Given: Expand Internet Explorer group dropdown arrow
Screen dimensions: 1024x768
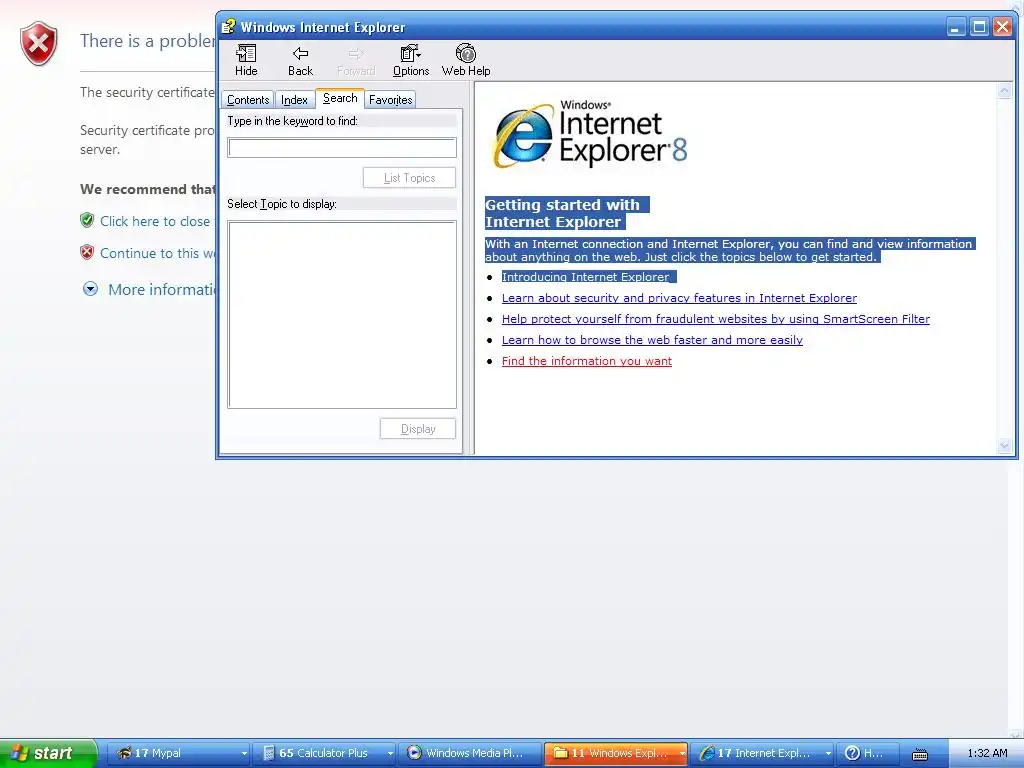Looking at the screenshot, I should coord(828,753).
